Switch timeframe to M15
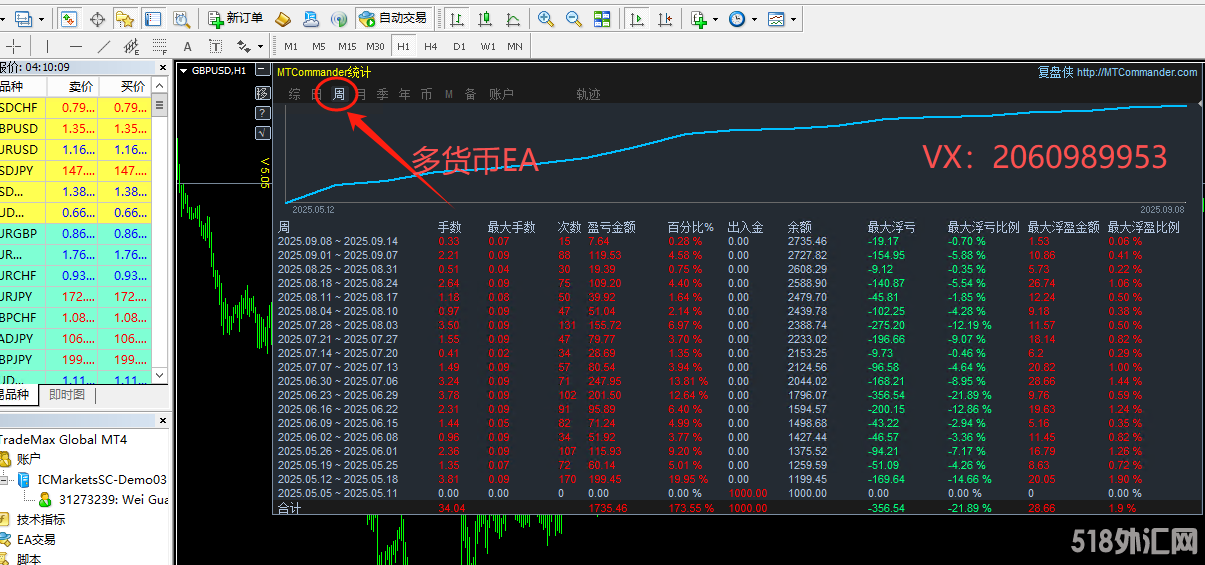The height and width of the screenshot is (565, 1205). (347, 46)
